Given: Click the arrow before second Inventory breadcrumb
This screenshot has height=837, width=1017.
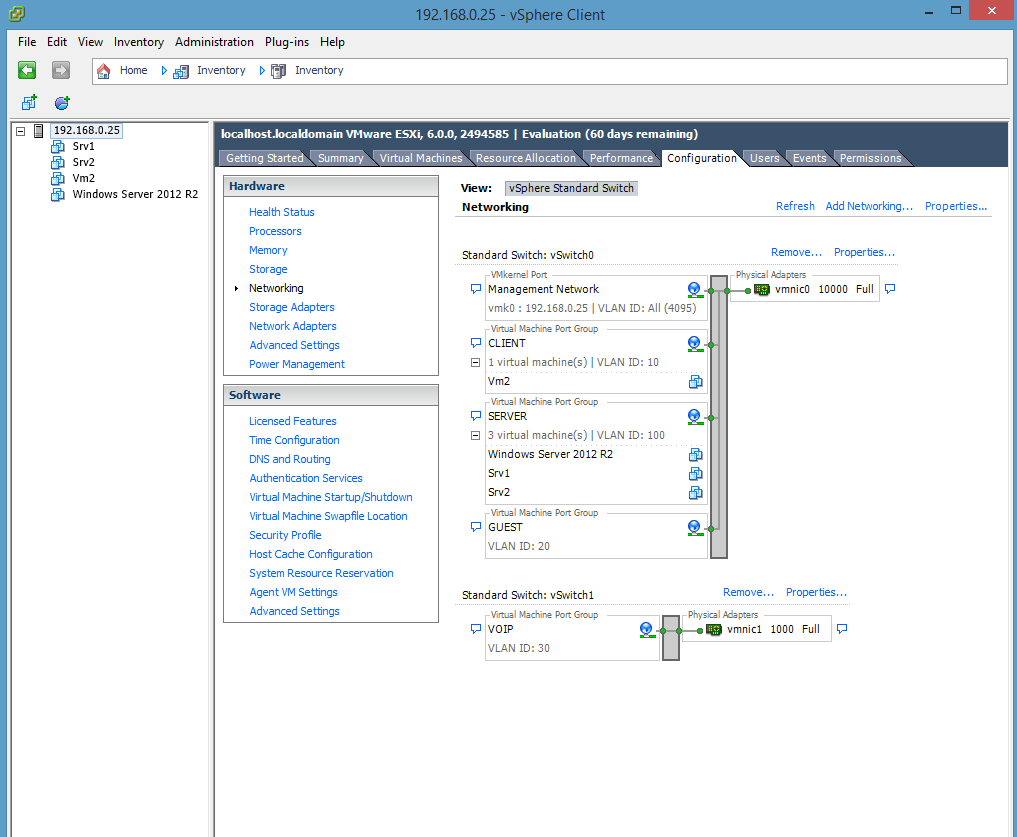Looking at the screenshot, I should [262, 70].
